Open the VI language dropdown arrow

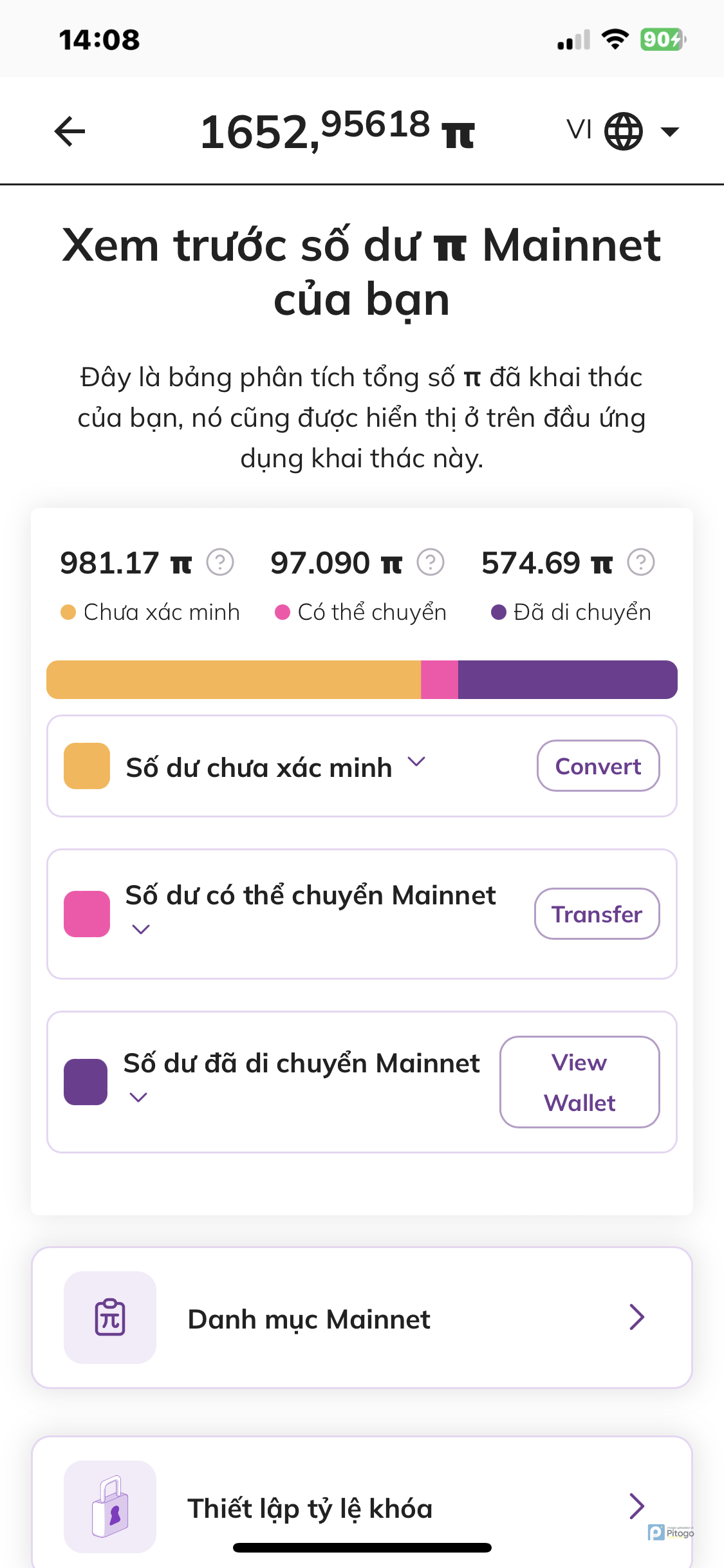point(670,132)
